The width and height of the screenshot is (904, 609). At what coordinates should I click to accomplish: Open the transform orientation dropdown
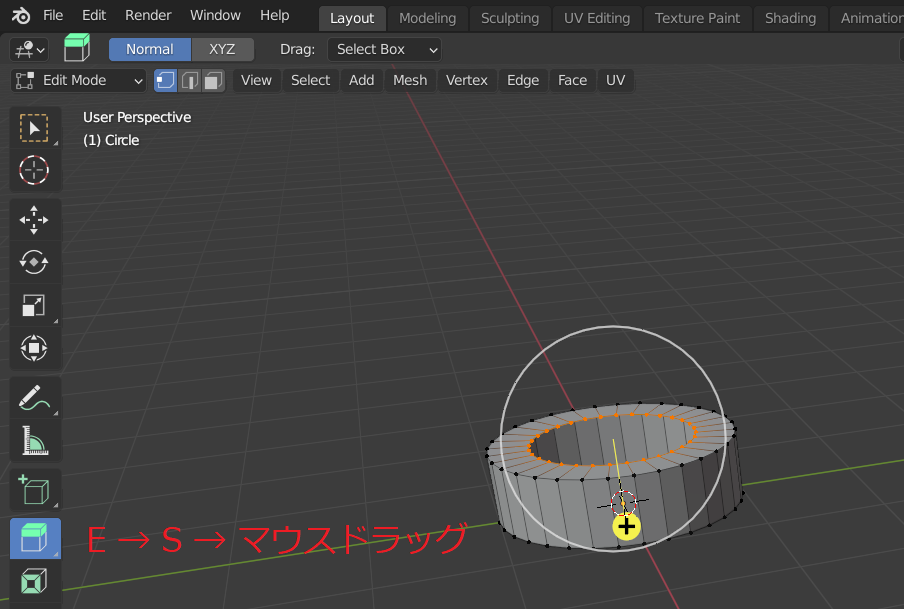29,50
